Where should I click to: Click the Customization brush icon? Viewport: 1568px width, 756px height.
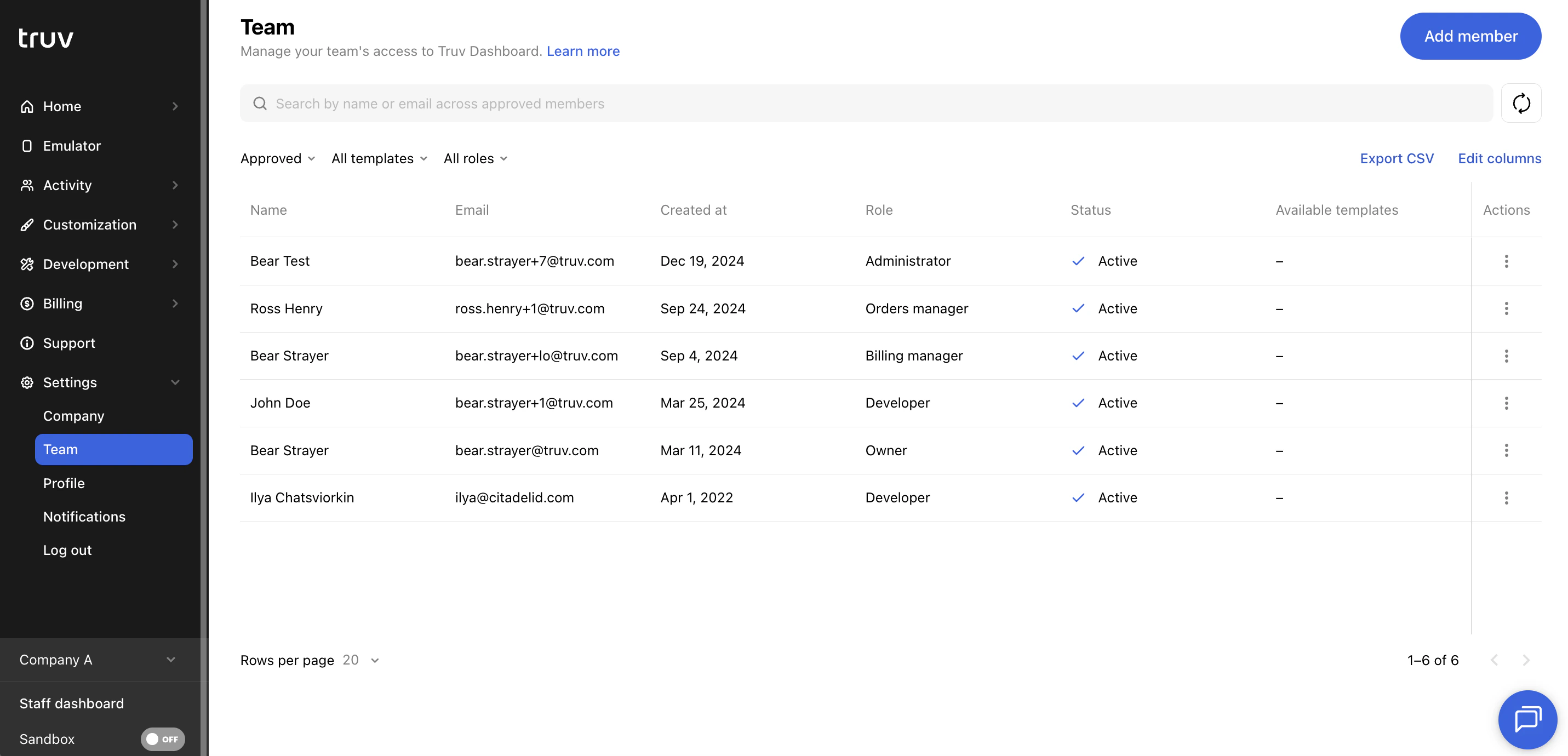(27, 225)
